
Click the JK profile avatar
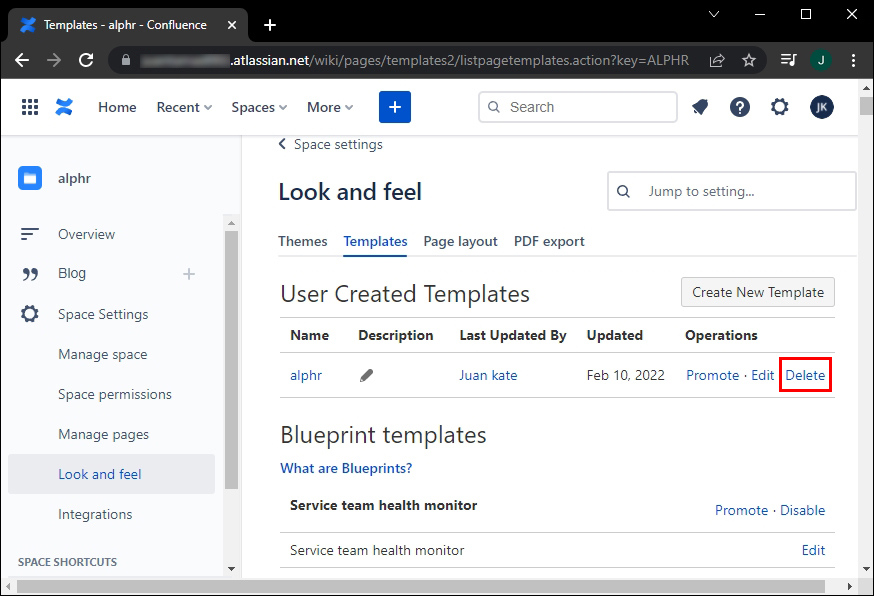821,107
